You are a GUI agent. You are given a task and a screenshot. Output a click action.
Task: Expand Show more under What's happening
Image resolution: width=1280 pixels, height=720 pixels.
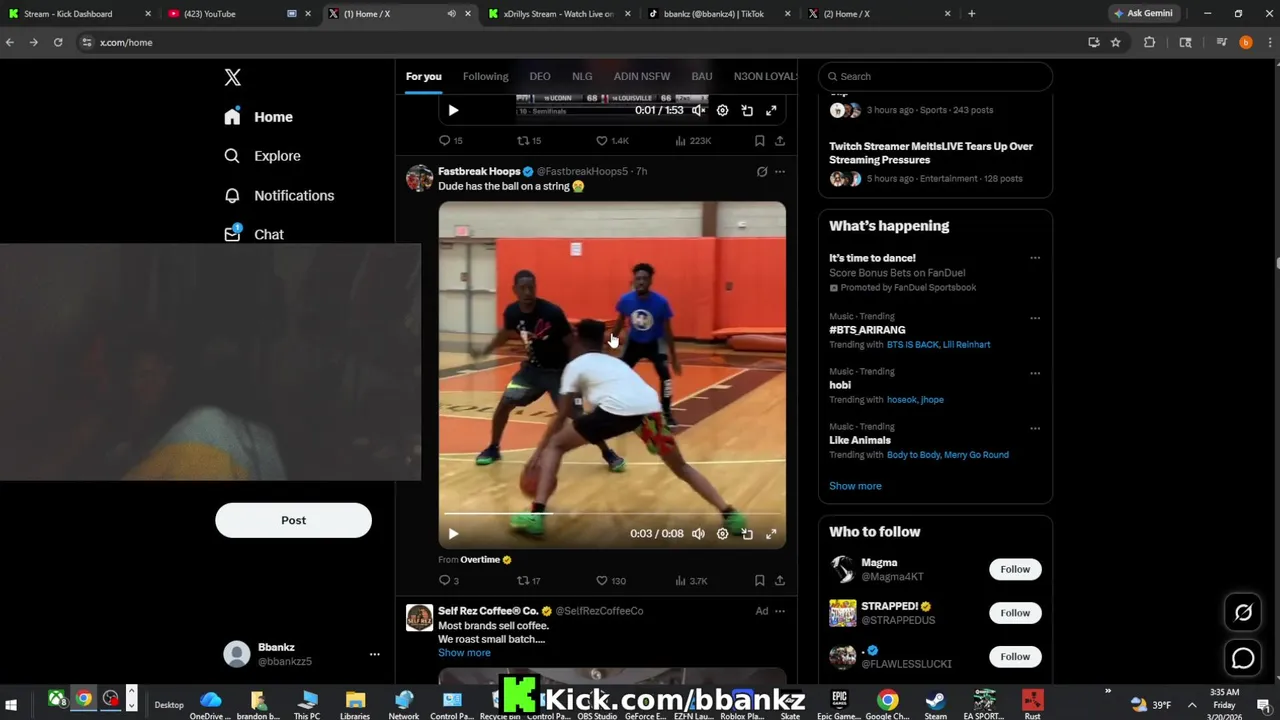(x=855, y=486)
